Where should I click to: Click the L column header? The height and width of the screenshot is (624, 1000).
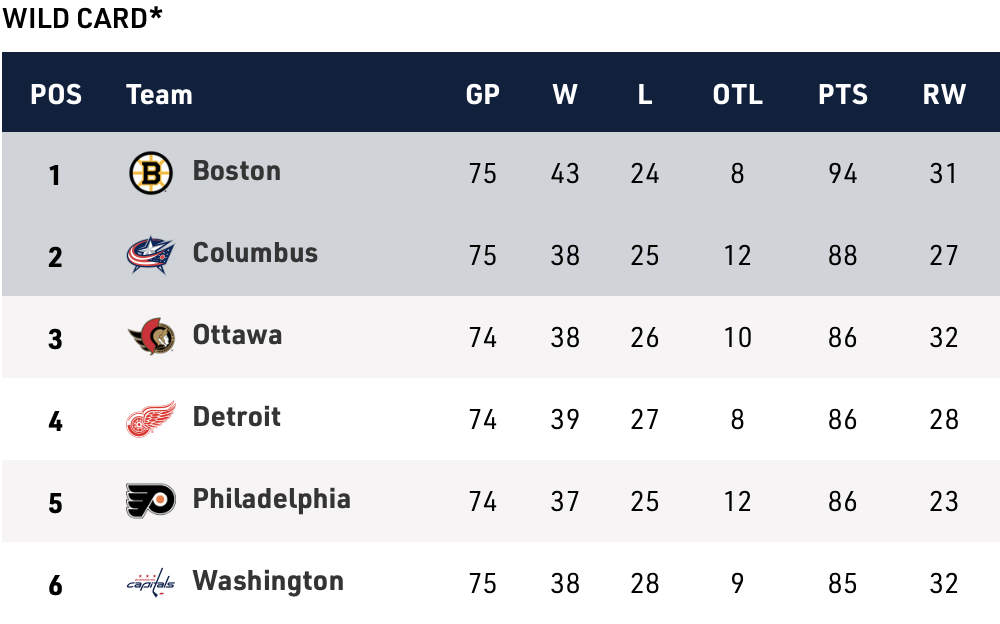[x=645, y=95]
